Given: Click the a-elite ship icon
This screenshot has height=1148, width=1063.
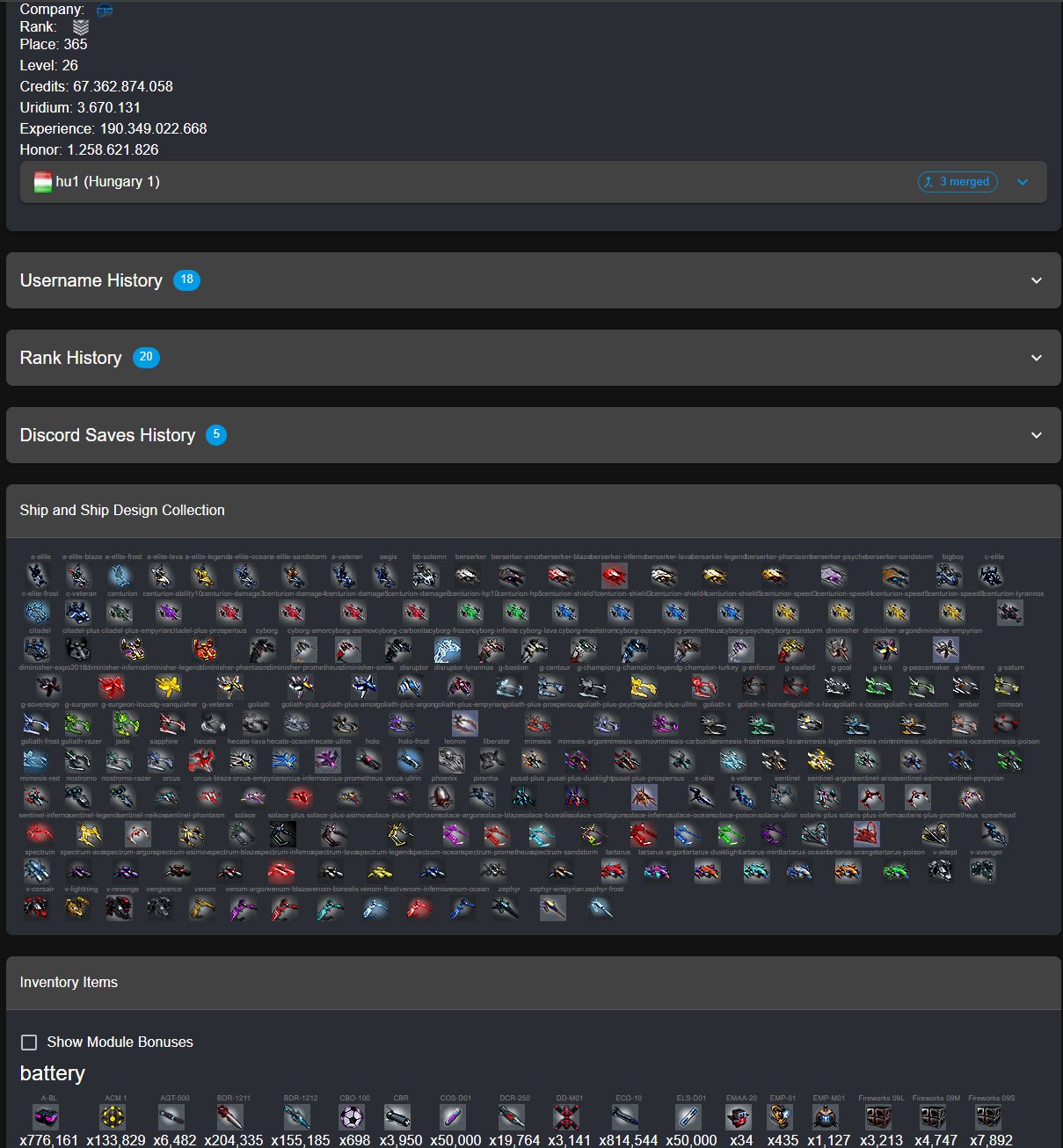Looking at the screenshot, I should (38, 576).
